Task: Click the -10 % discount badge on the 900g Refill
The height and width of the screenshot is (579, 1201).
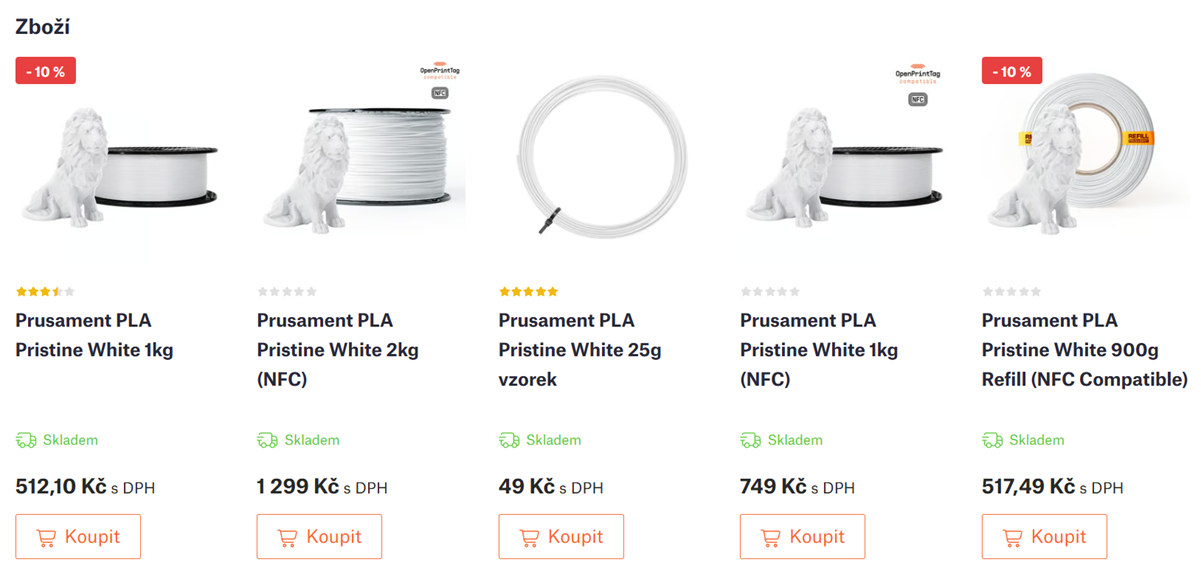Action: pos(1012,71)
